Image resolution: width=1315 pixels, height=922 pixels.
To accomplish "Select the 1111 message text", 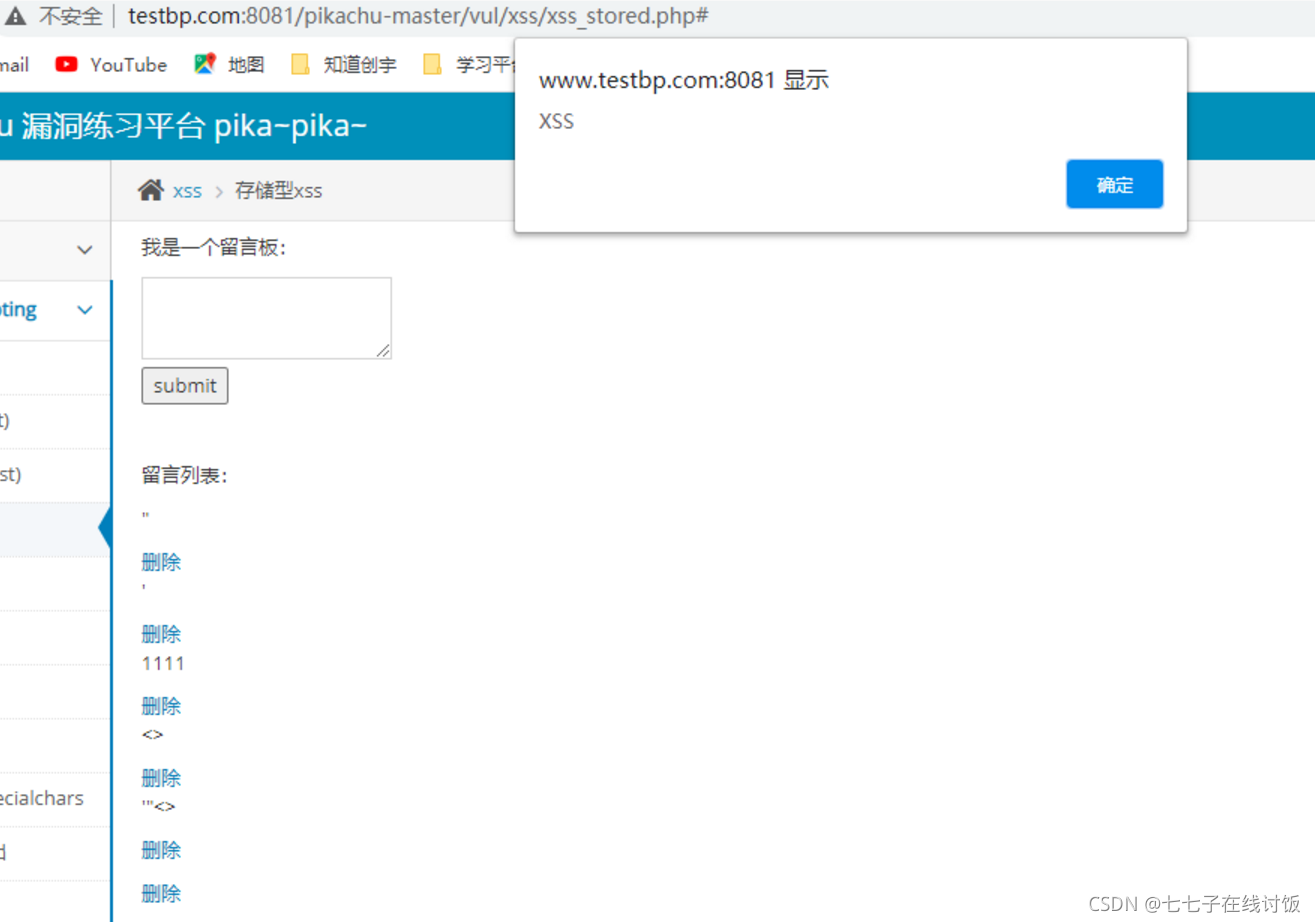I will point(163,663).
